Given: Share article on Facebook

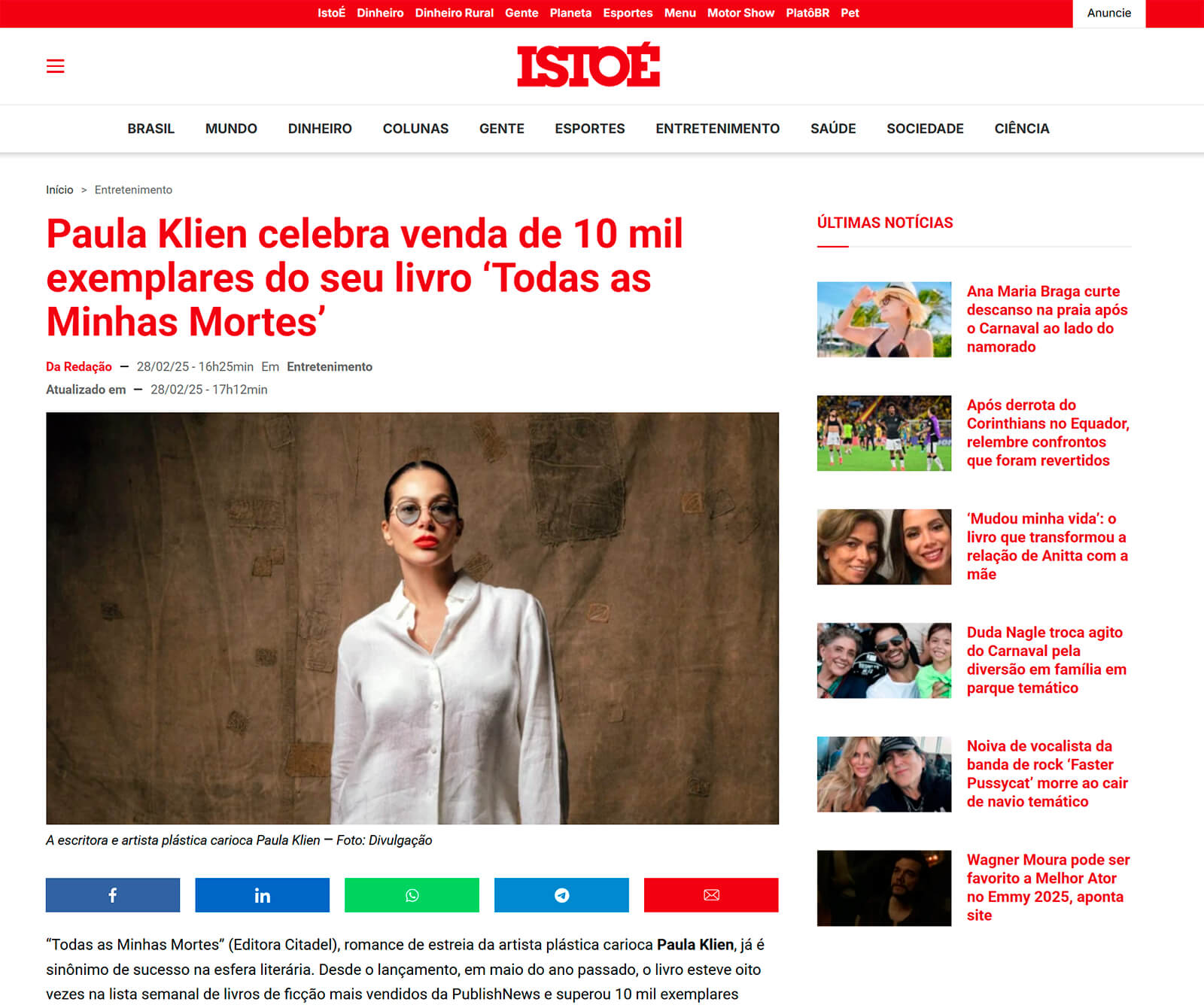Looking at the screenshot, I should pyautogui.click(x=113, y=895).
